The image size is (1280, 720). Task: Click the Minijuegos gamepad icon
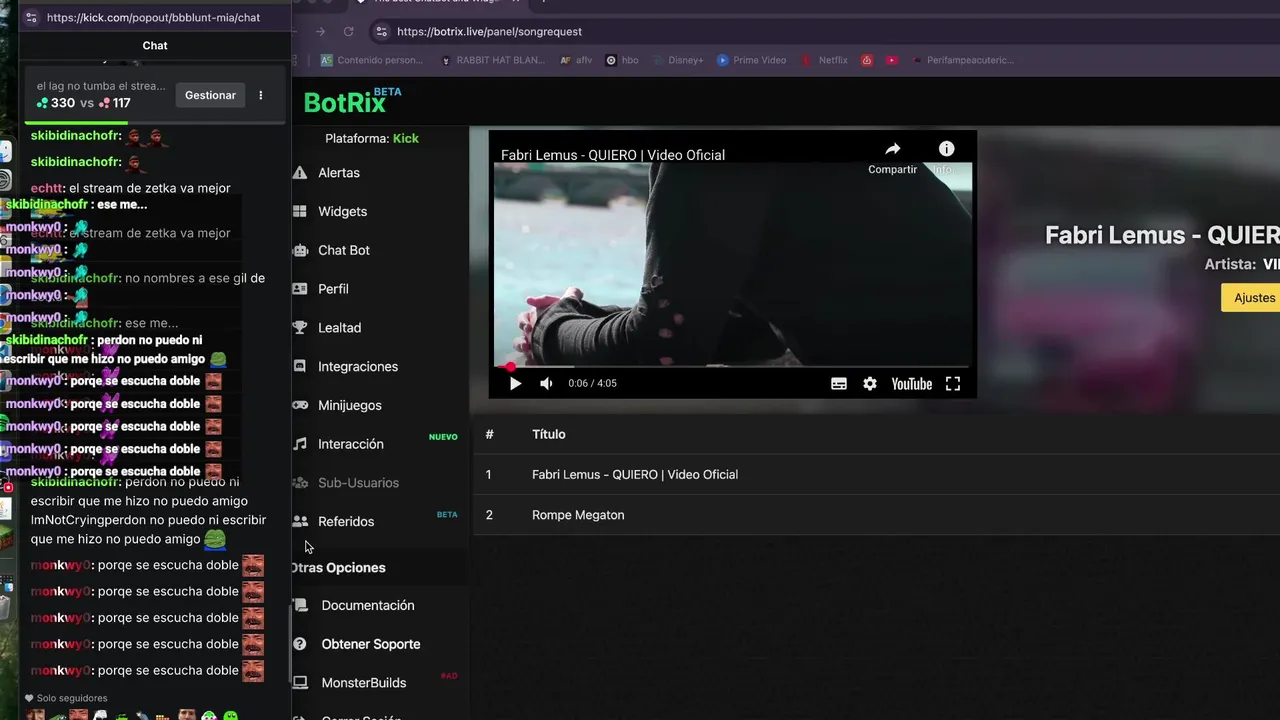299,405
